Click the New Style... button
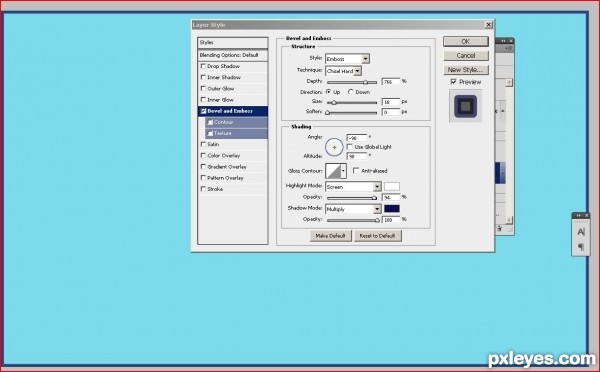This screenshot has width=600, height=372. (x=466, y=70)
